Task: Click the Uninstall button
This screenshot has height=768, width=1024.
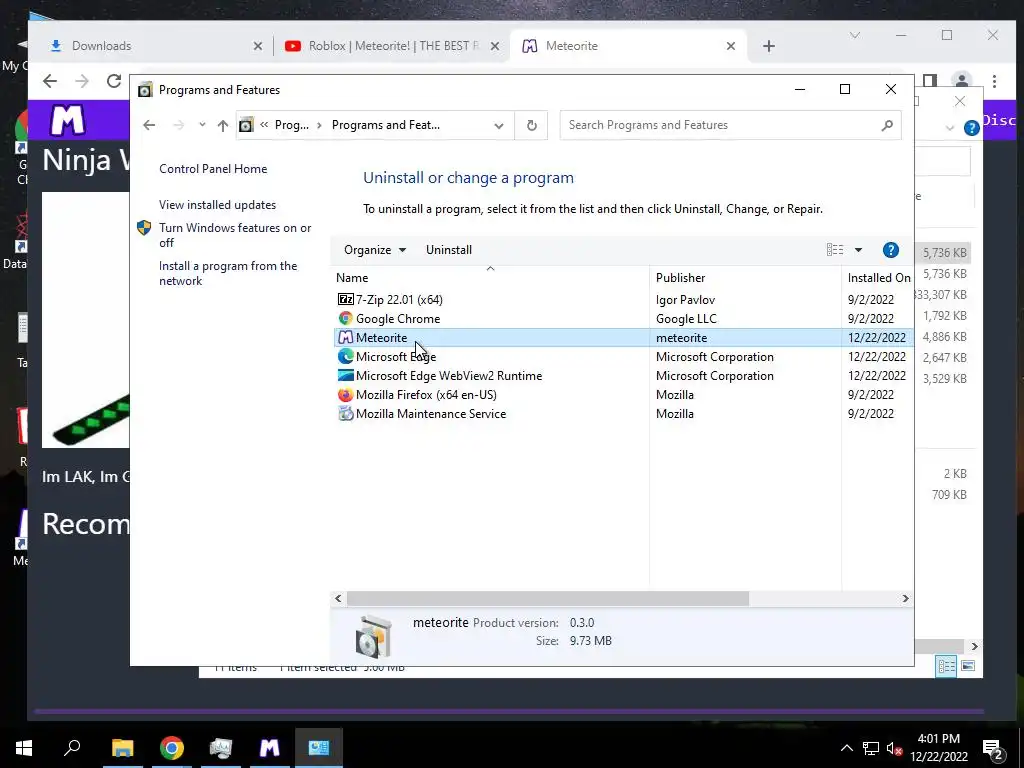Action: pos(449,249)
